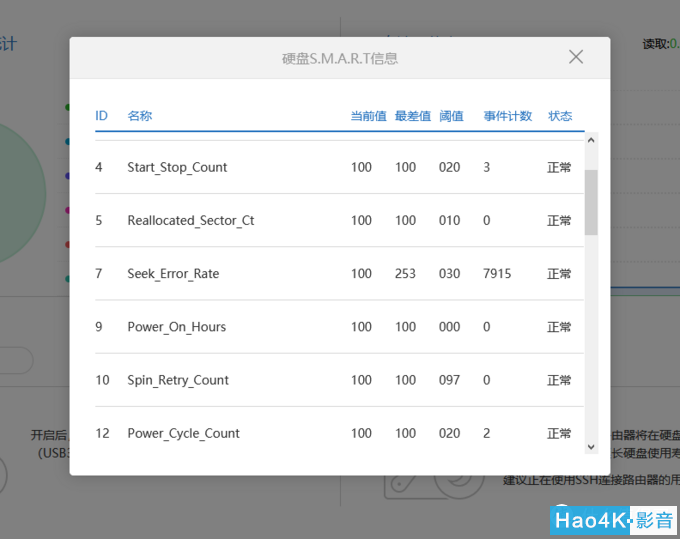Click the 最差值 column header
Viewport: 680px width, 539px height.
[x=412, y=116]
